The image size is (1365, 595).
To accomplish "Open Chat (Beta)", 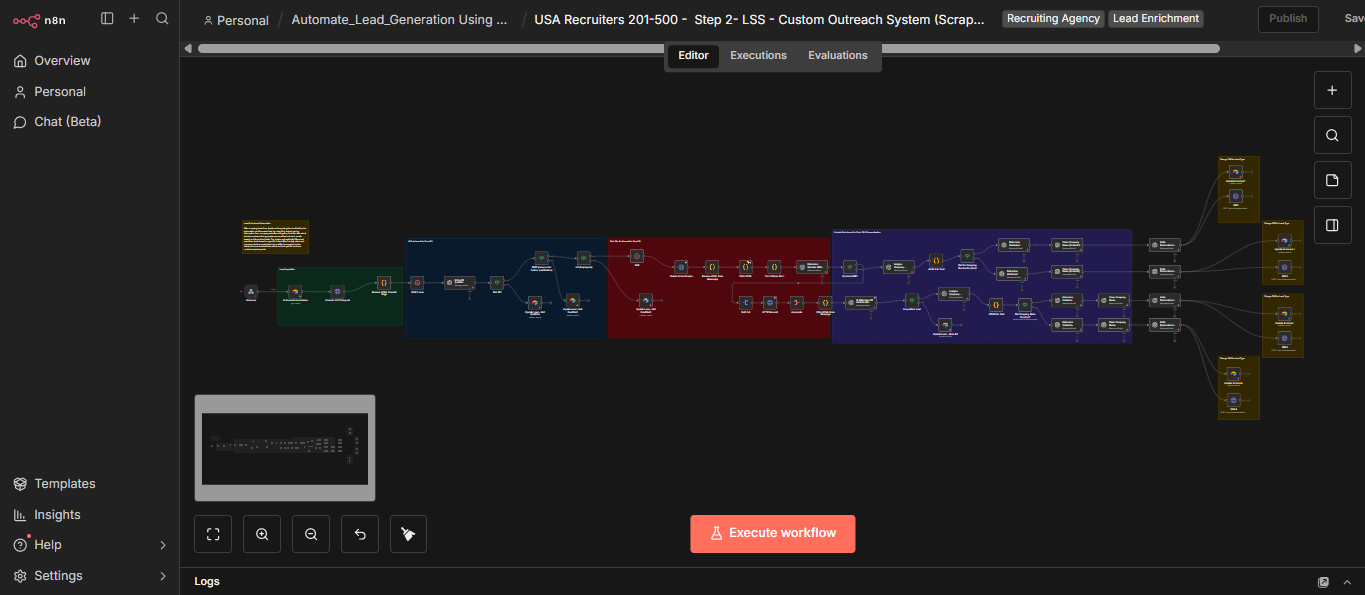I will 68,122.
